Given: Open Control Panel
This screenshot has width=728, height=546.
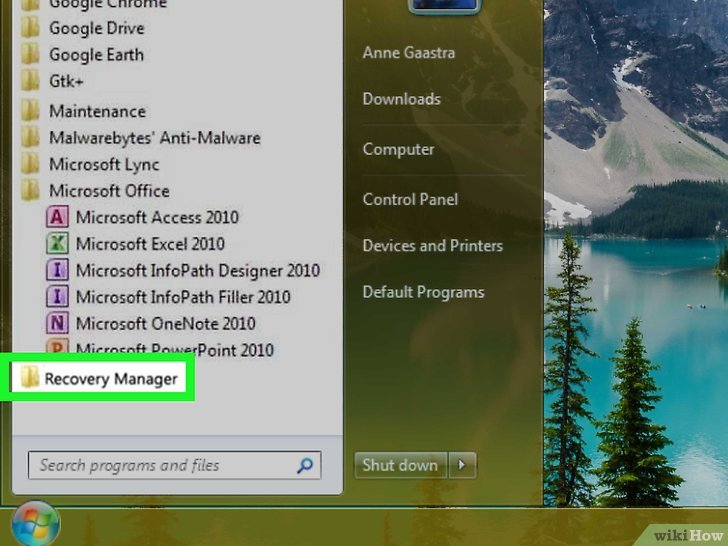Looking at the screenshot, I should click(x=410, y=199).
